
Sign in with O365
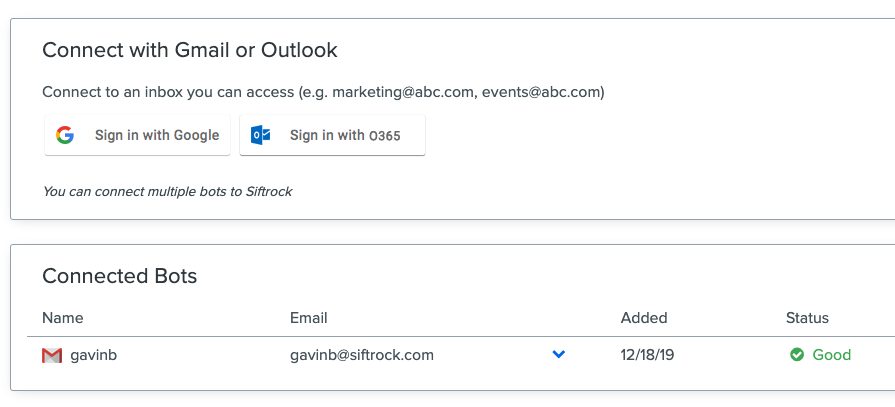[x=332, y=135]
